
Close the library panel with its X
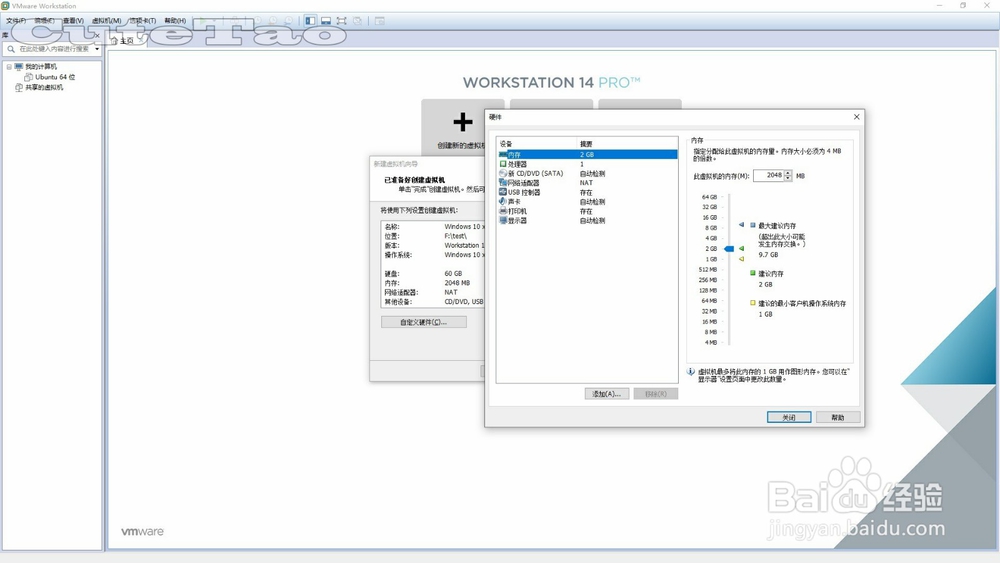(97, 36)
